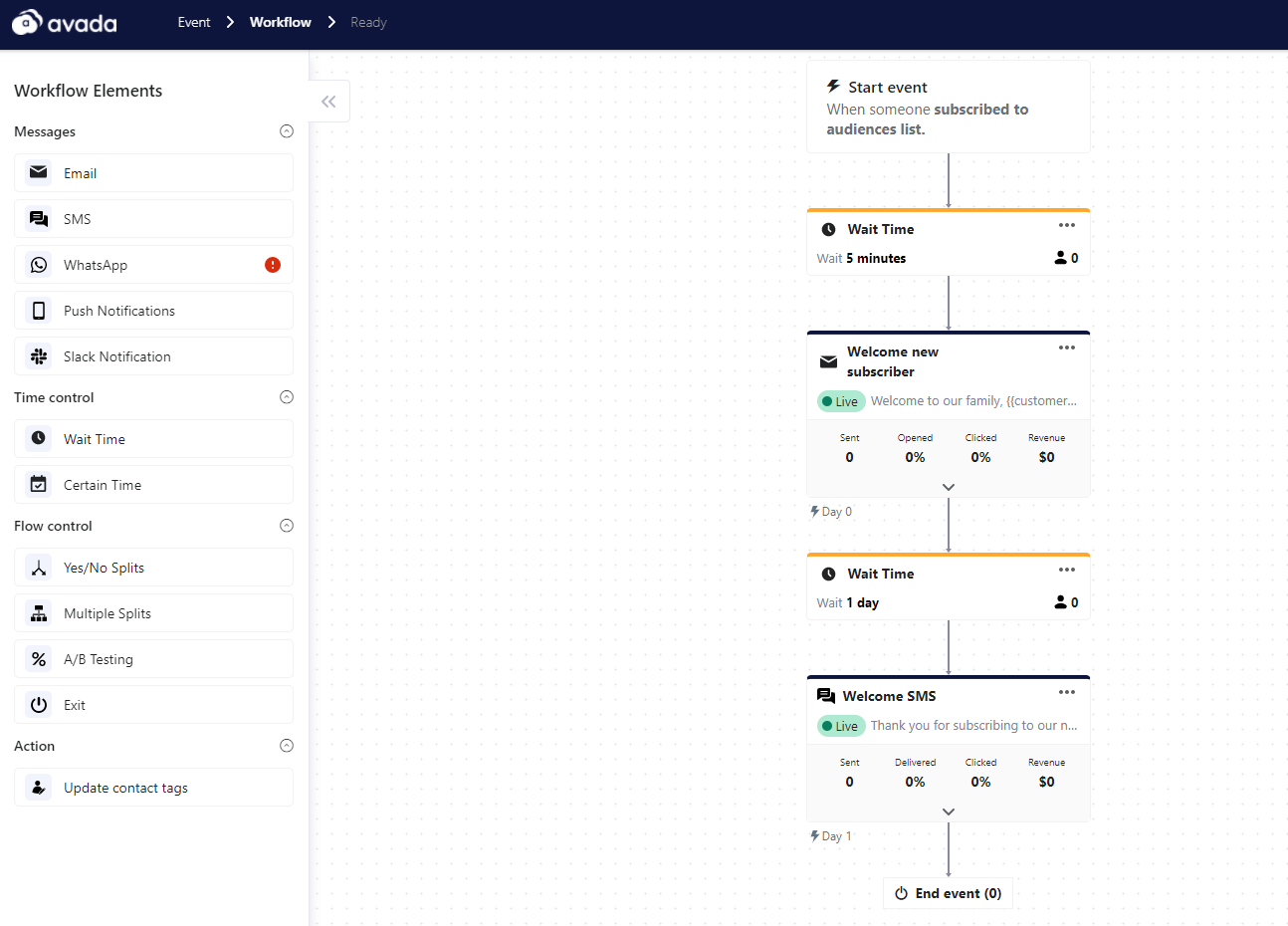Click the WhatsApp icon in sidebar
The width and height of the screenshot is (1288, 926).
click(39, 265)
